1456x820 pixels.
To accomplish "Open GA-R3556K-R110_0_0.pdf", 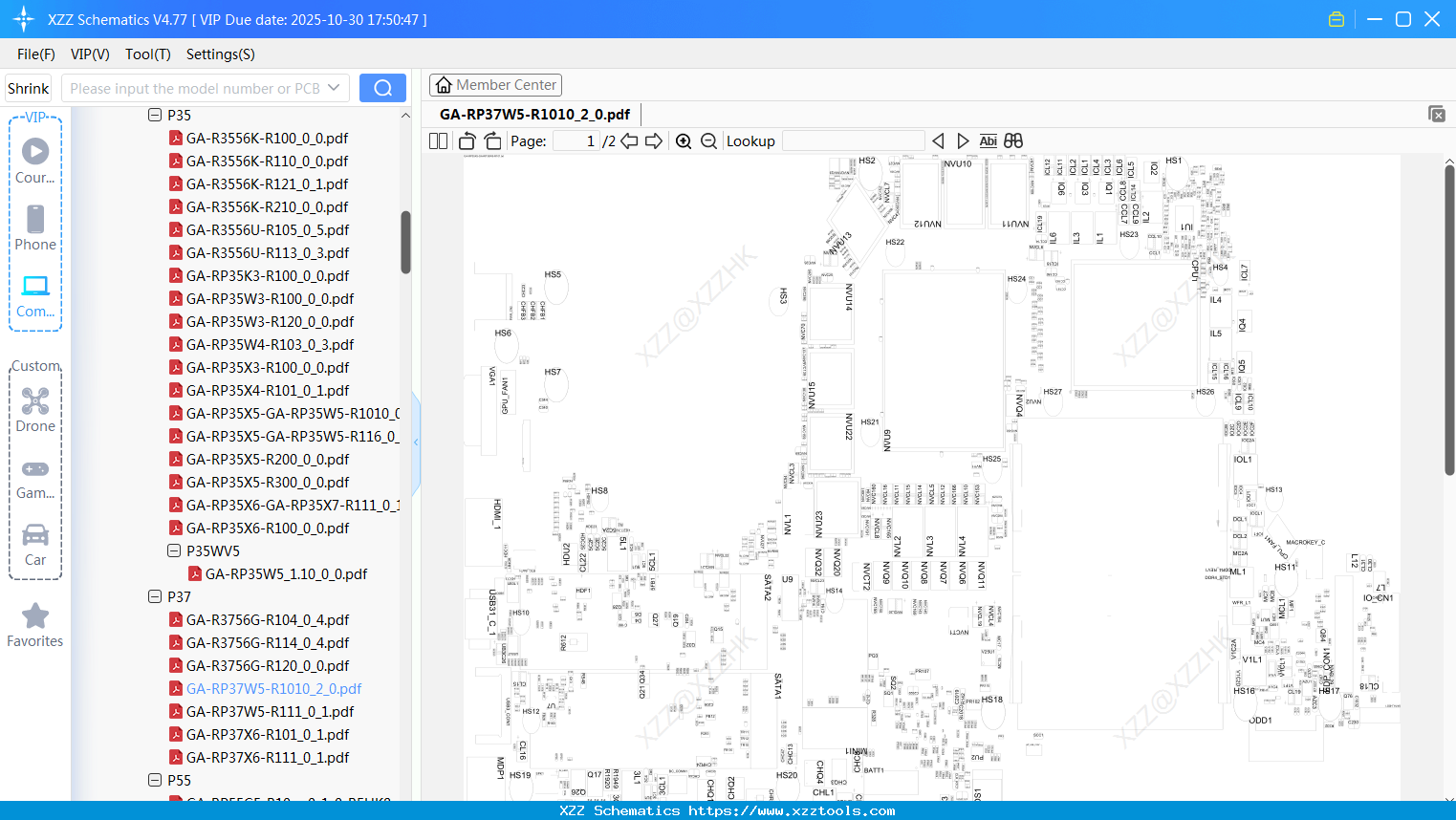I will tap(267, 161).
